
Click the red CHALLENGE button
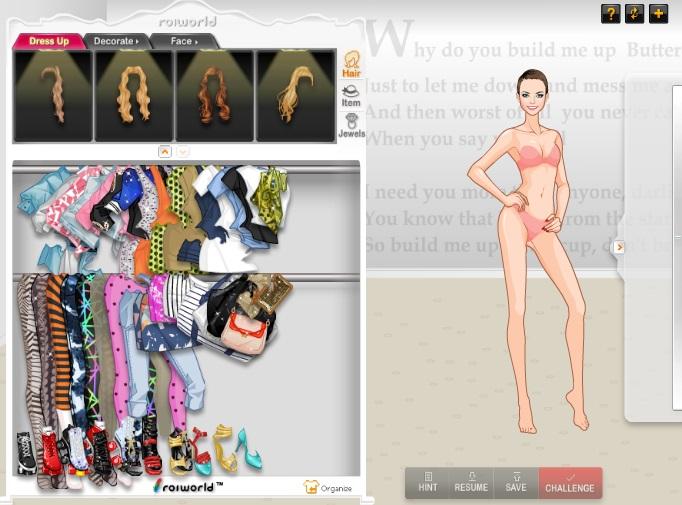pos(570,483)
